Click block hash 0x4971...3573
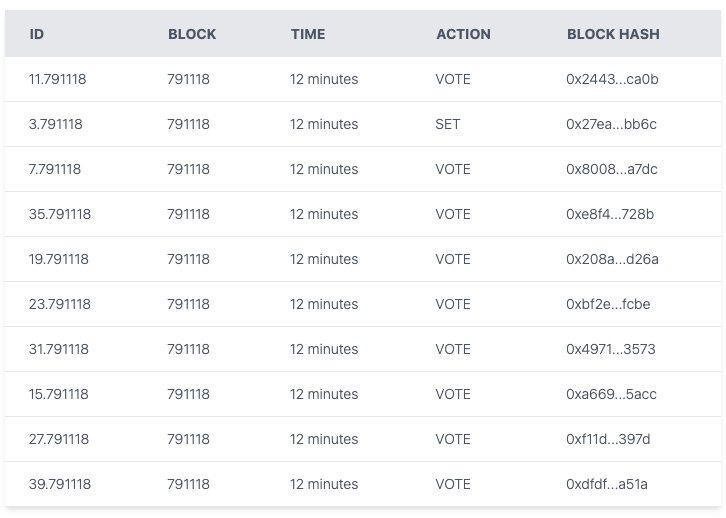 point(611,349)
